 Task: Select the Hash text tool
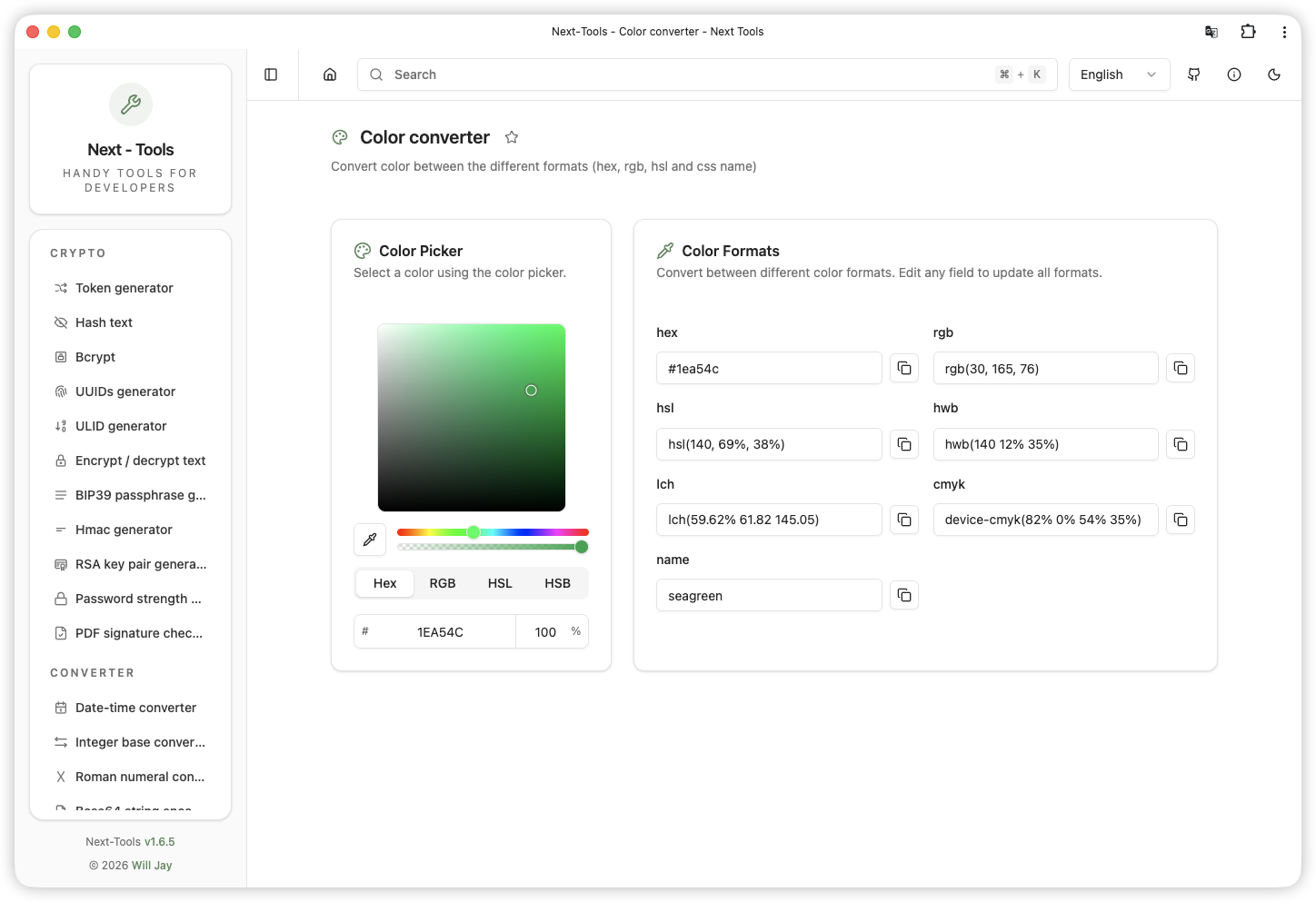(104, 322)
